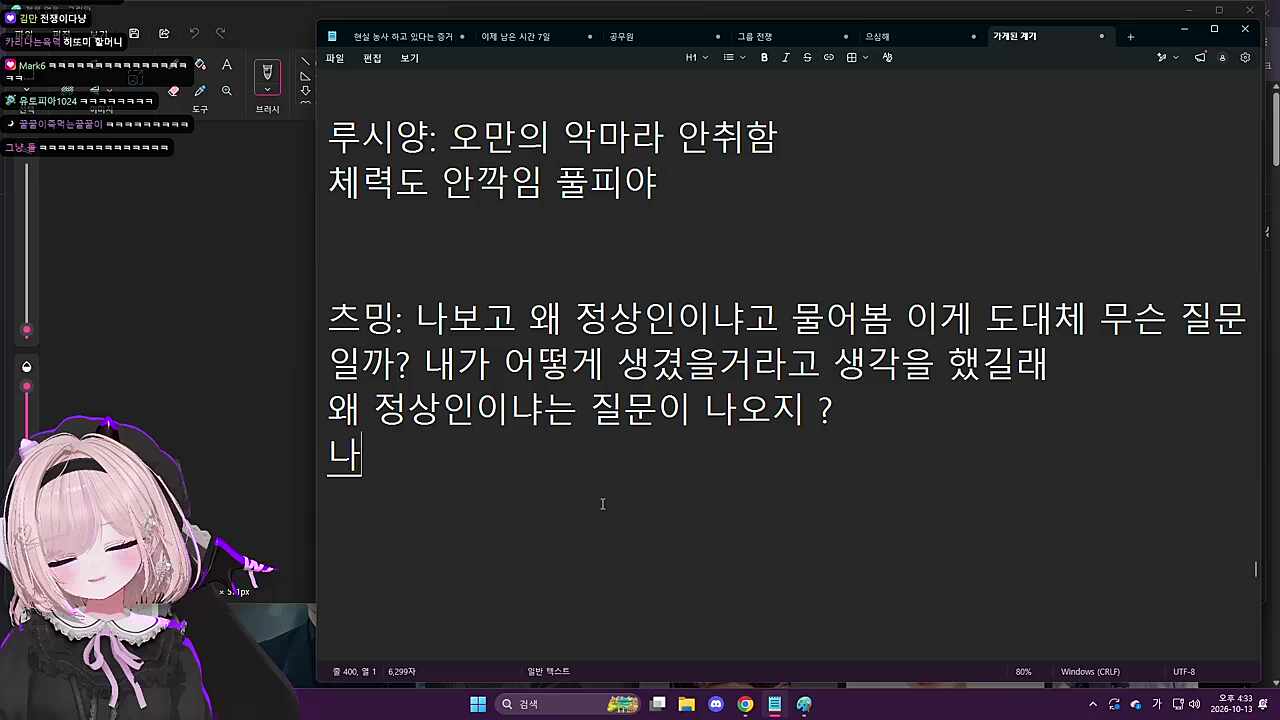This screenshot has width=1280, height=720.
Task: Clear formatting with the Notepad toolbar icon
Action: [x=887, y=58]
